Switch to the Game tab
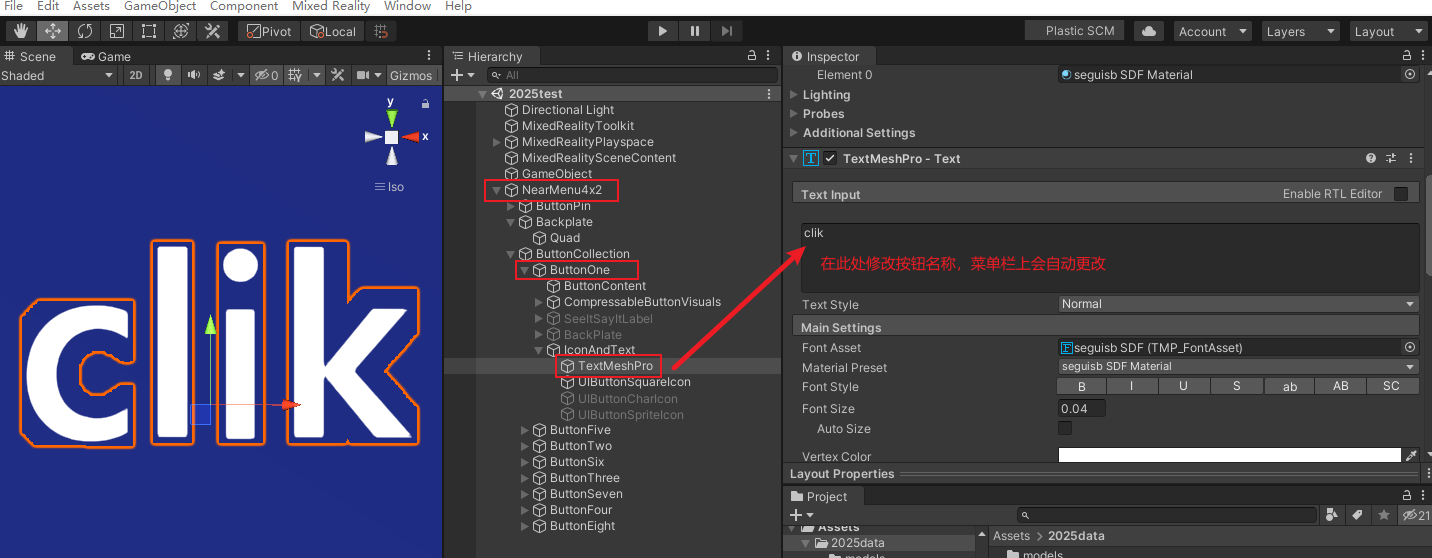Image resolution: width=1432 pixels, height=558 pixels. click(x=106, y=56)
